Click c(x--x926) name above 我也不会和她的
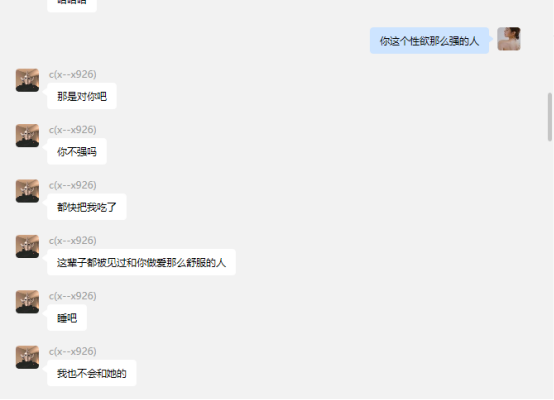 coord(72,352)
